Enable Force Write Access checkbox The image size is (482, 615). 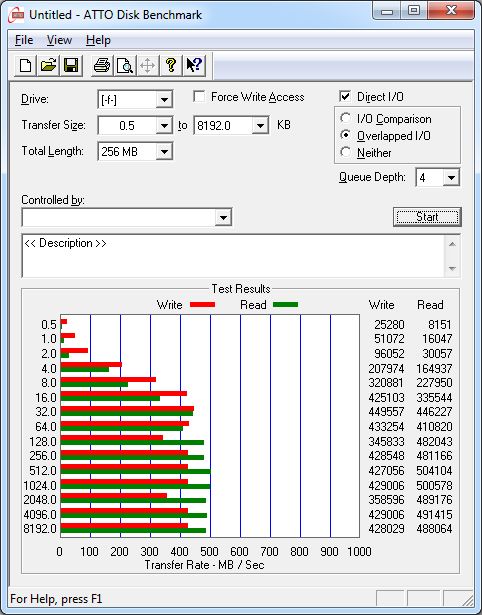[x=199, y=97]
